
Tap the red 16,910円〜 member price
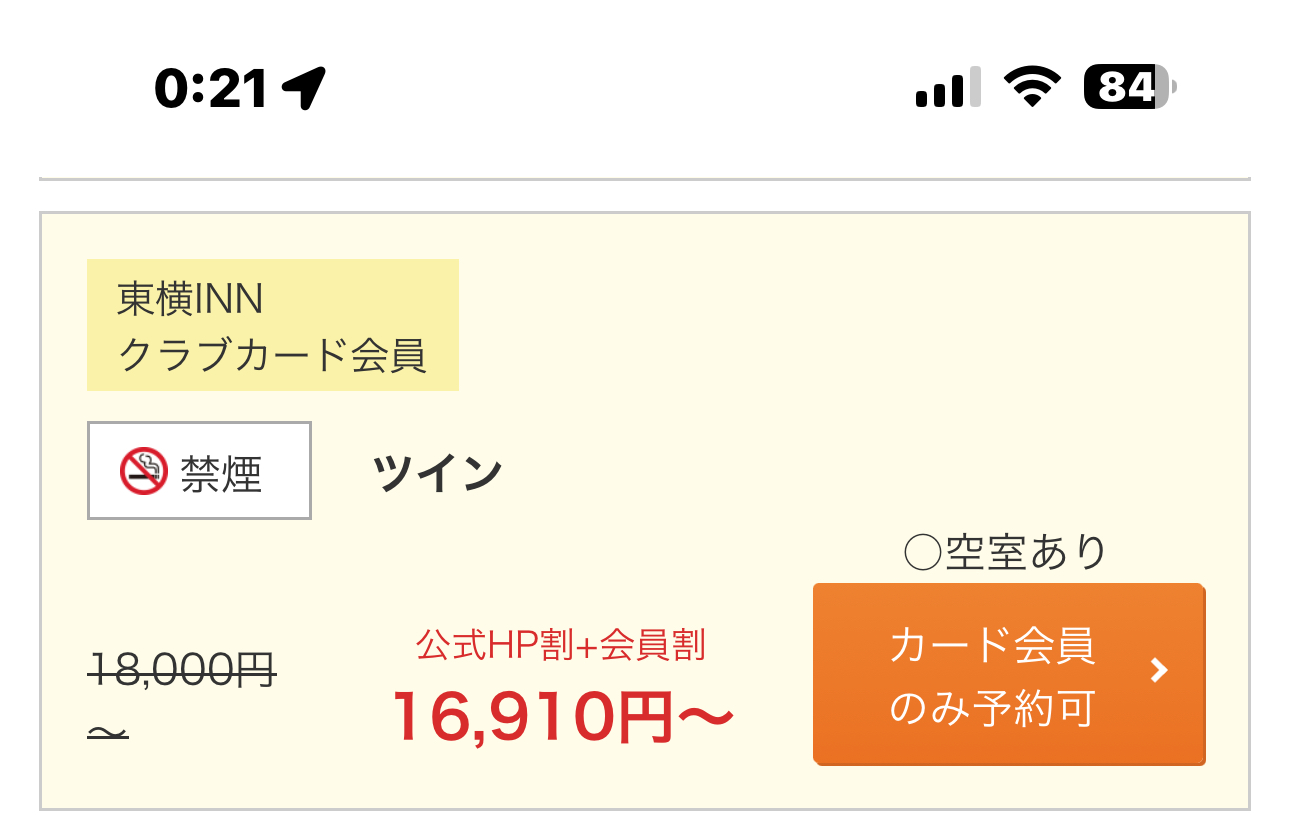563,717
